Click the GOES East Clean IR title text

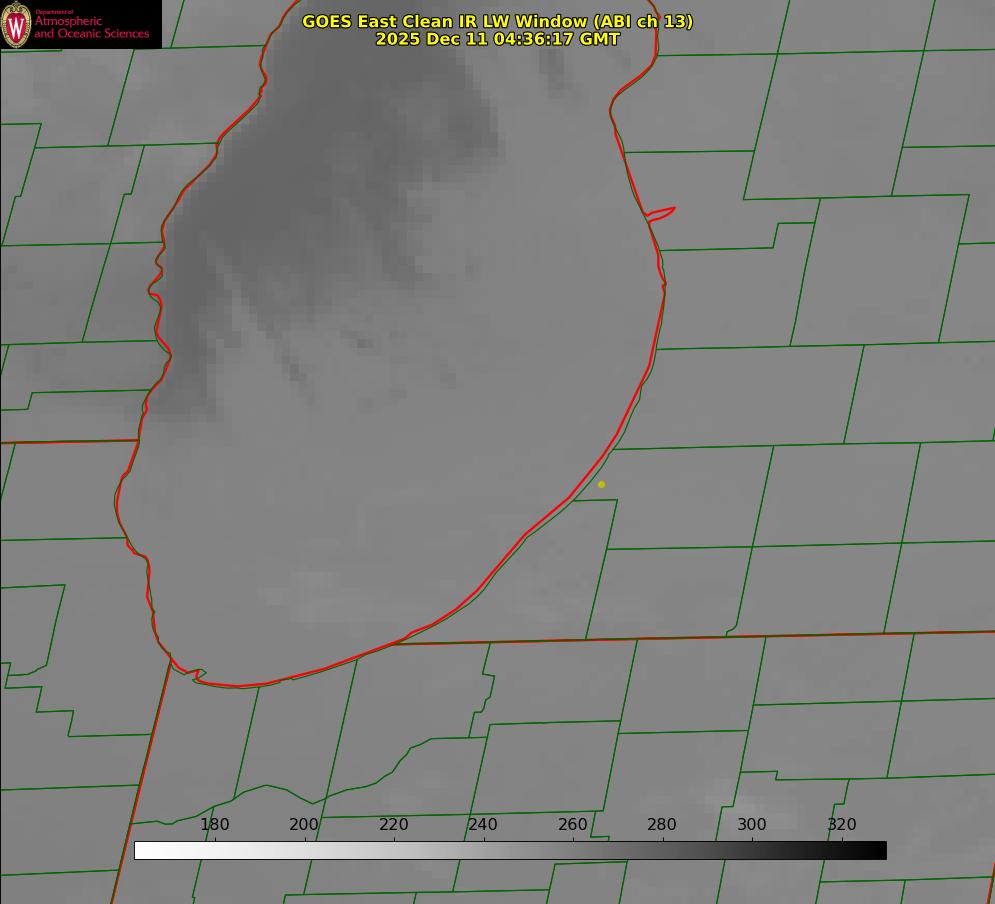coord(498,21)
